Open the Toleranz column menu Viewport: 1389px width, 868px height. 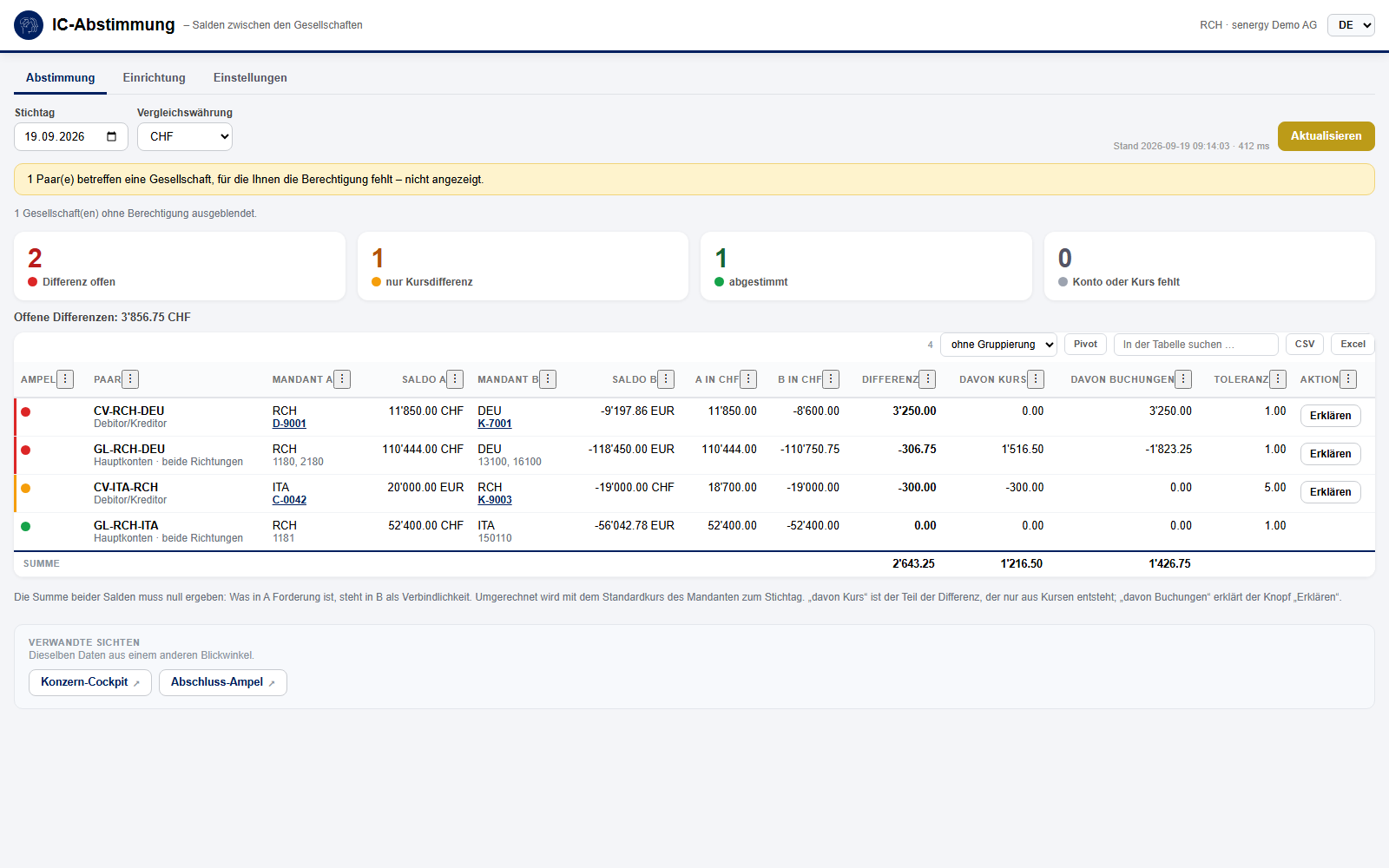click(x=1278, y=379)
